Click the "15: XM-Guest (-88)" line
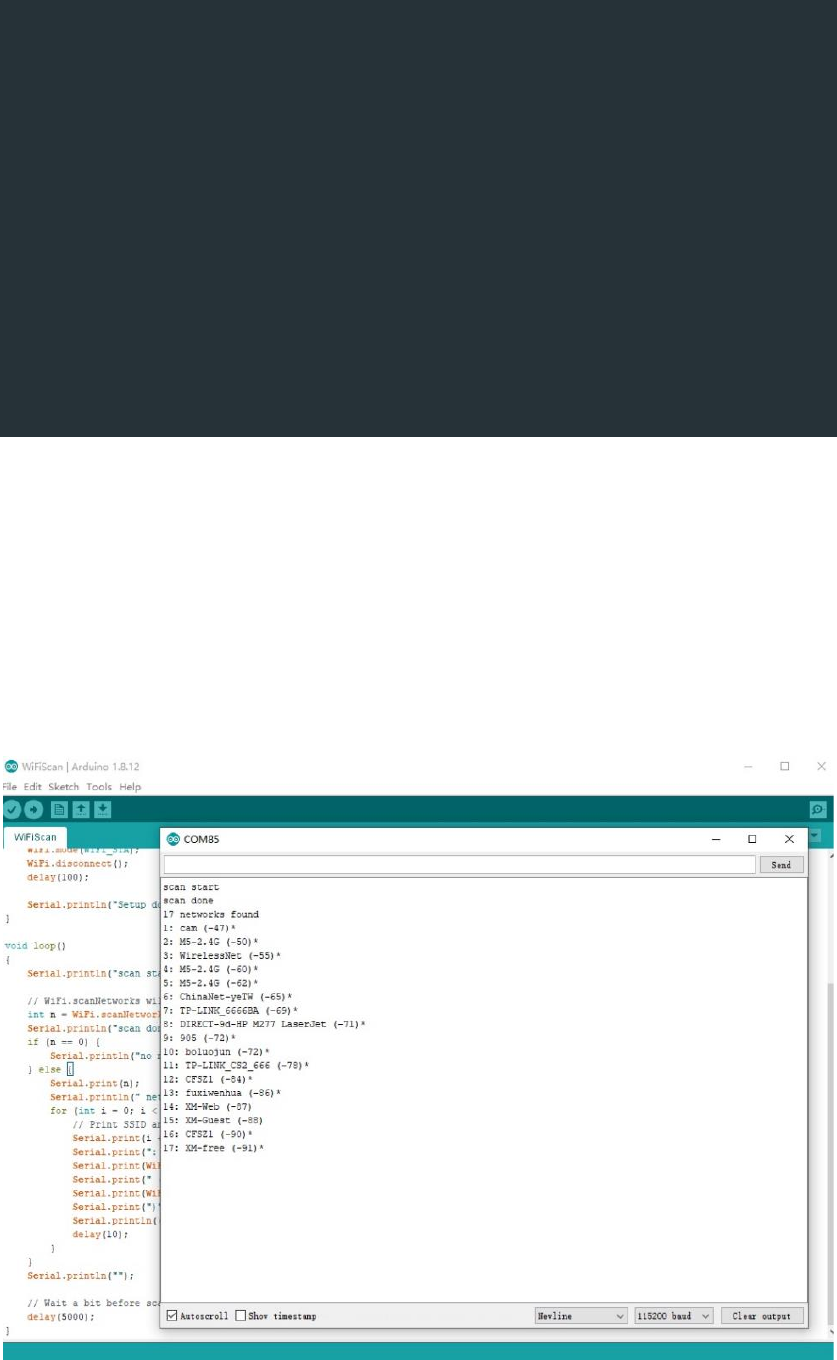837x1360 pixels. (213, 1121)
